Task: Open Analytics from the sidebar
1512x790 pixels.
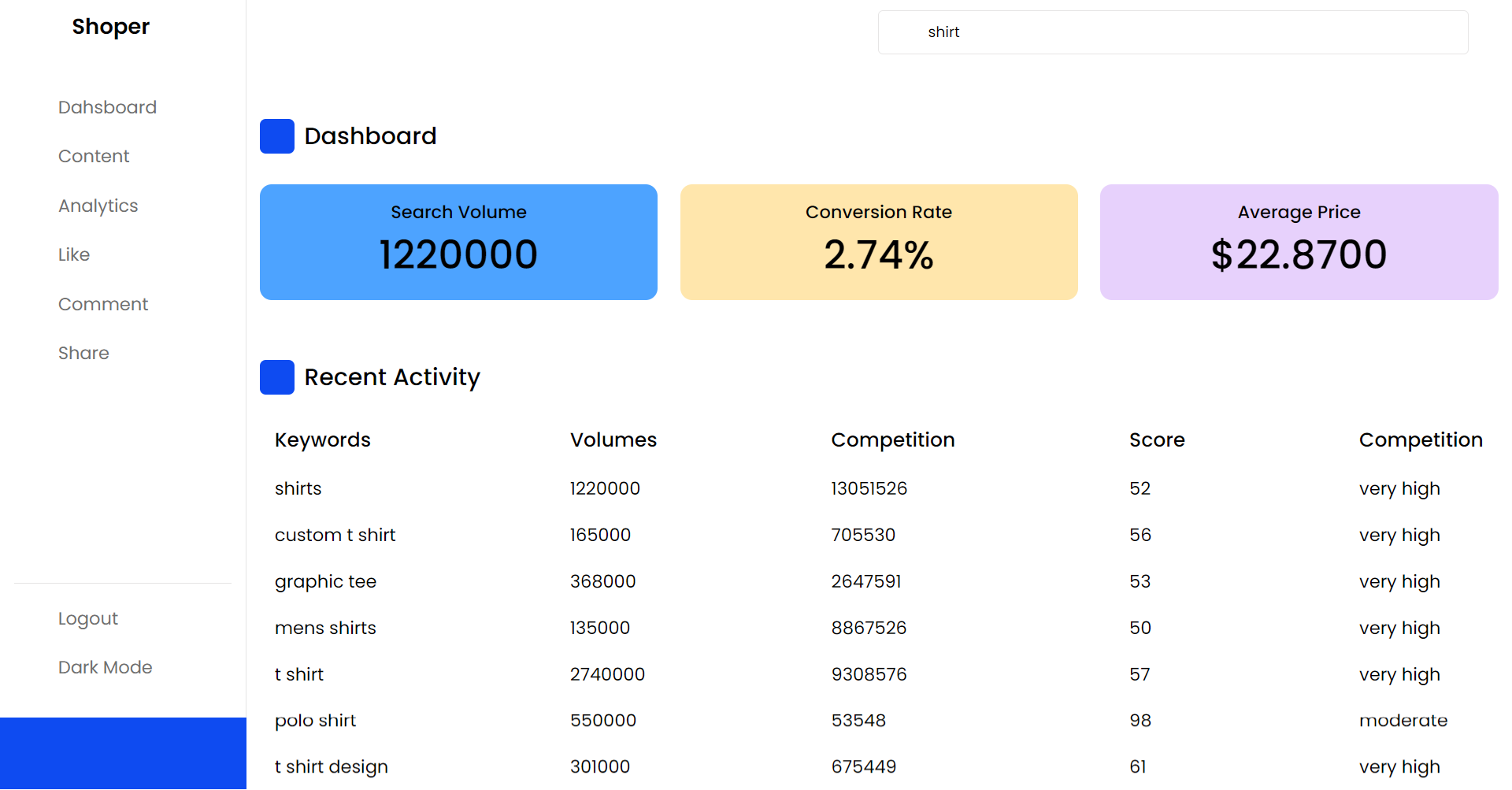Action: [98, 206]
